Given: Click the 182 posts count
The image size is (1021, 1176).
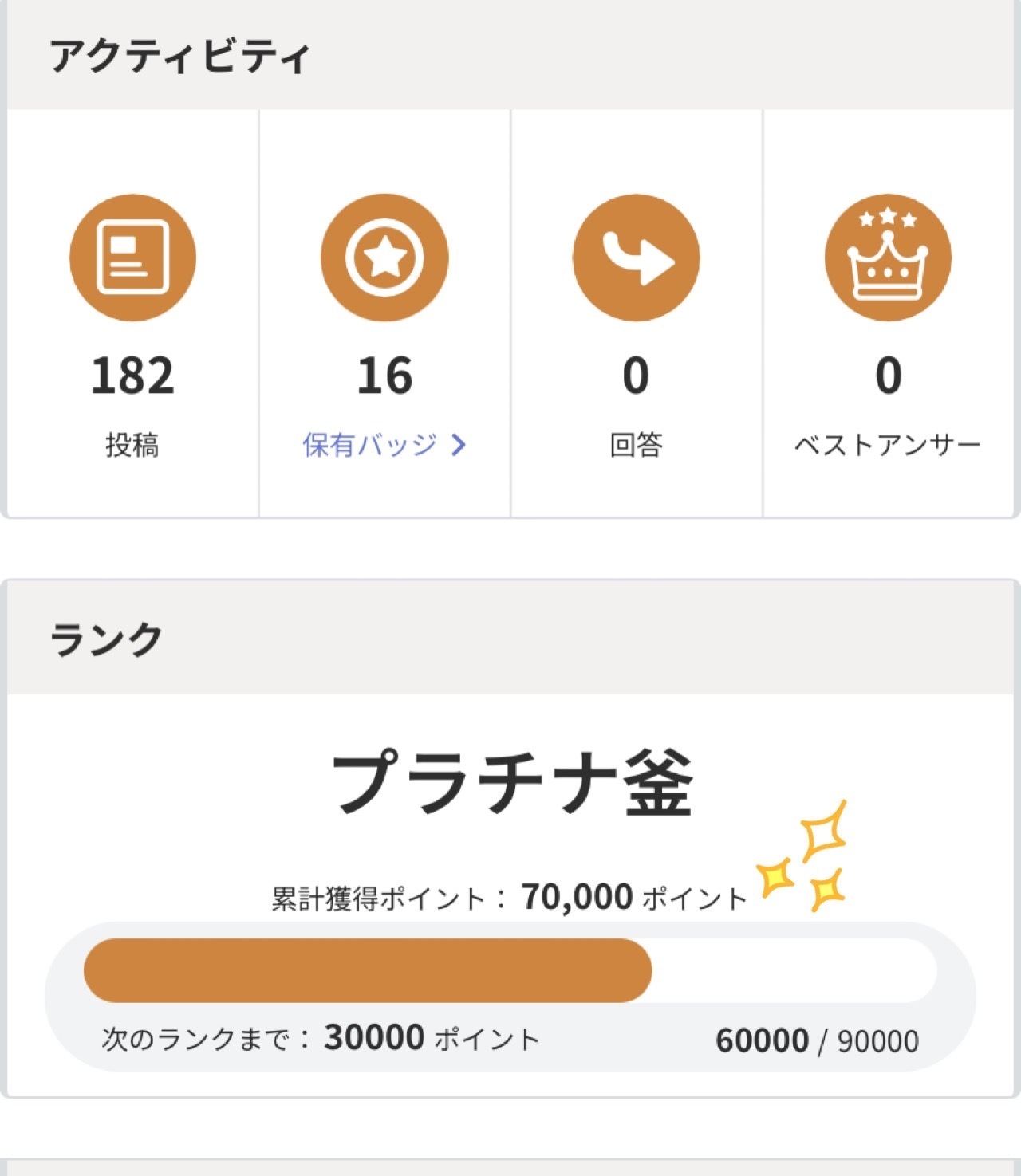Looking at the screenshot, I should click(x=132, y=376).
